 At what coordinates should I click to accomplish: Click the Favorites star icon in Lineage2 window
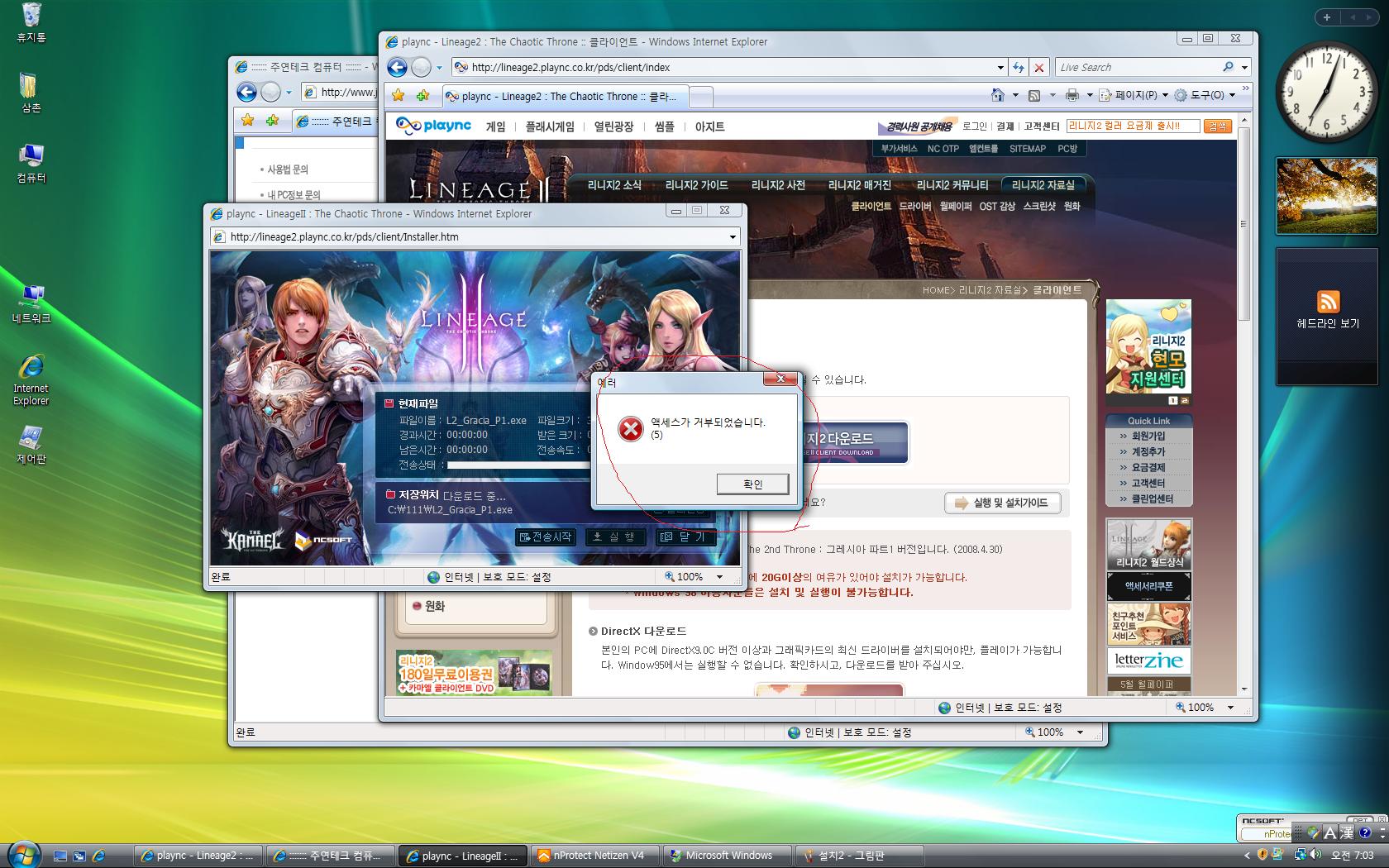click(x=399, y=96)
